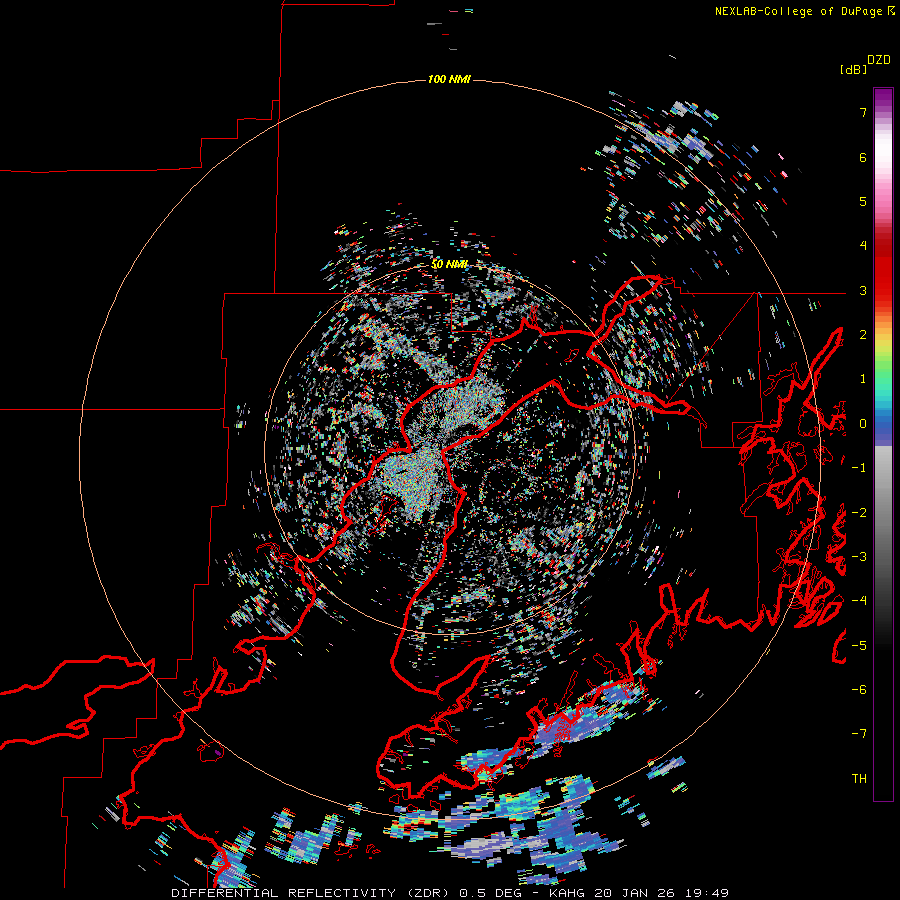Click the 0 dB tick label
Screen dimensions: 900x900
(863, 424)
